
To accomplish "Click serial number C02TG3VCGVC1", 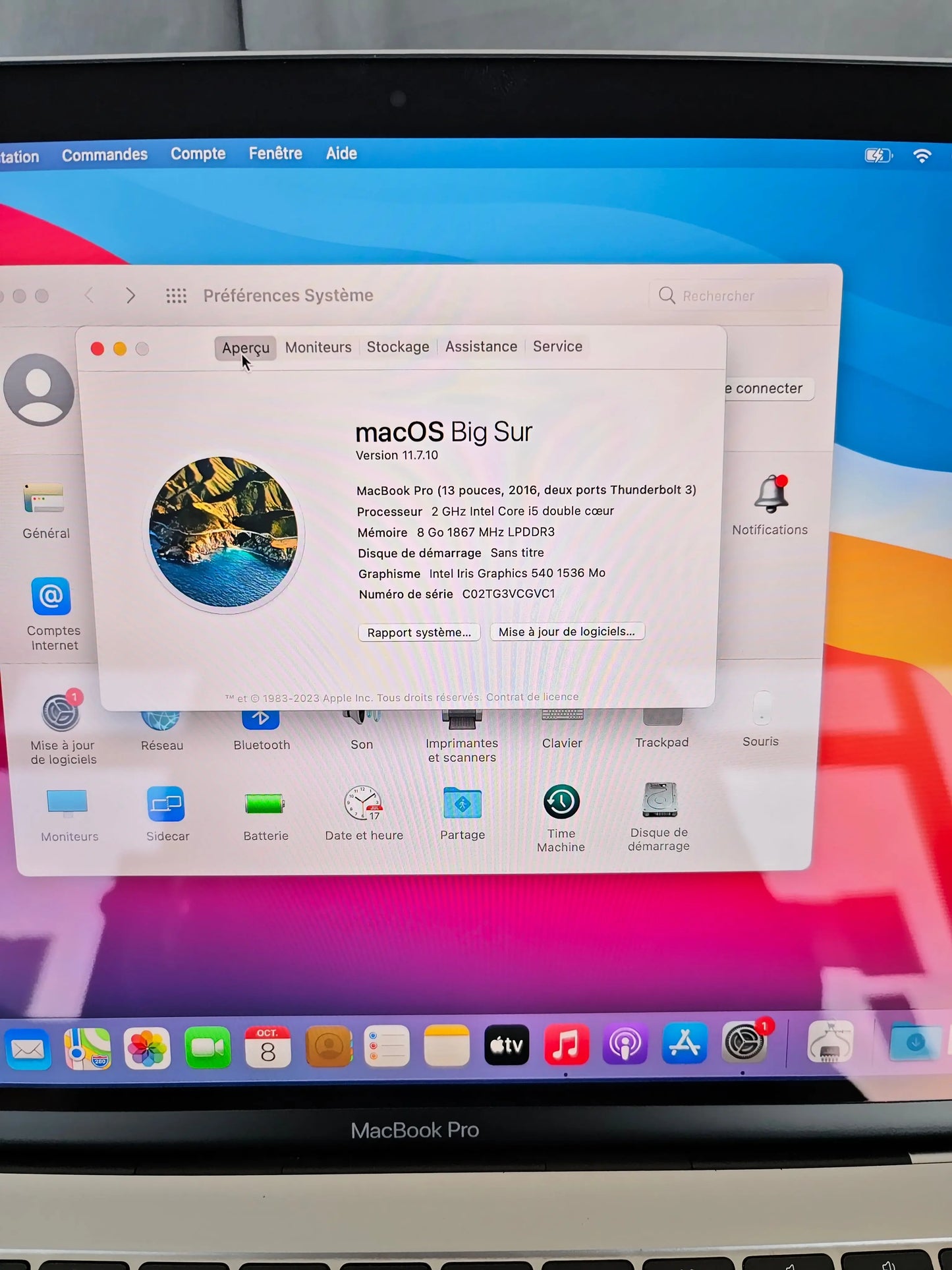I will pos(509,594).
